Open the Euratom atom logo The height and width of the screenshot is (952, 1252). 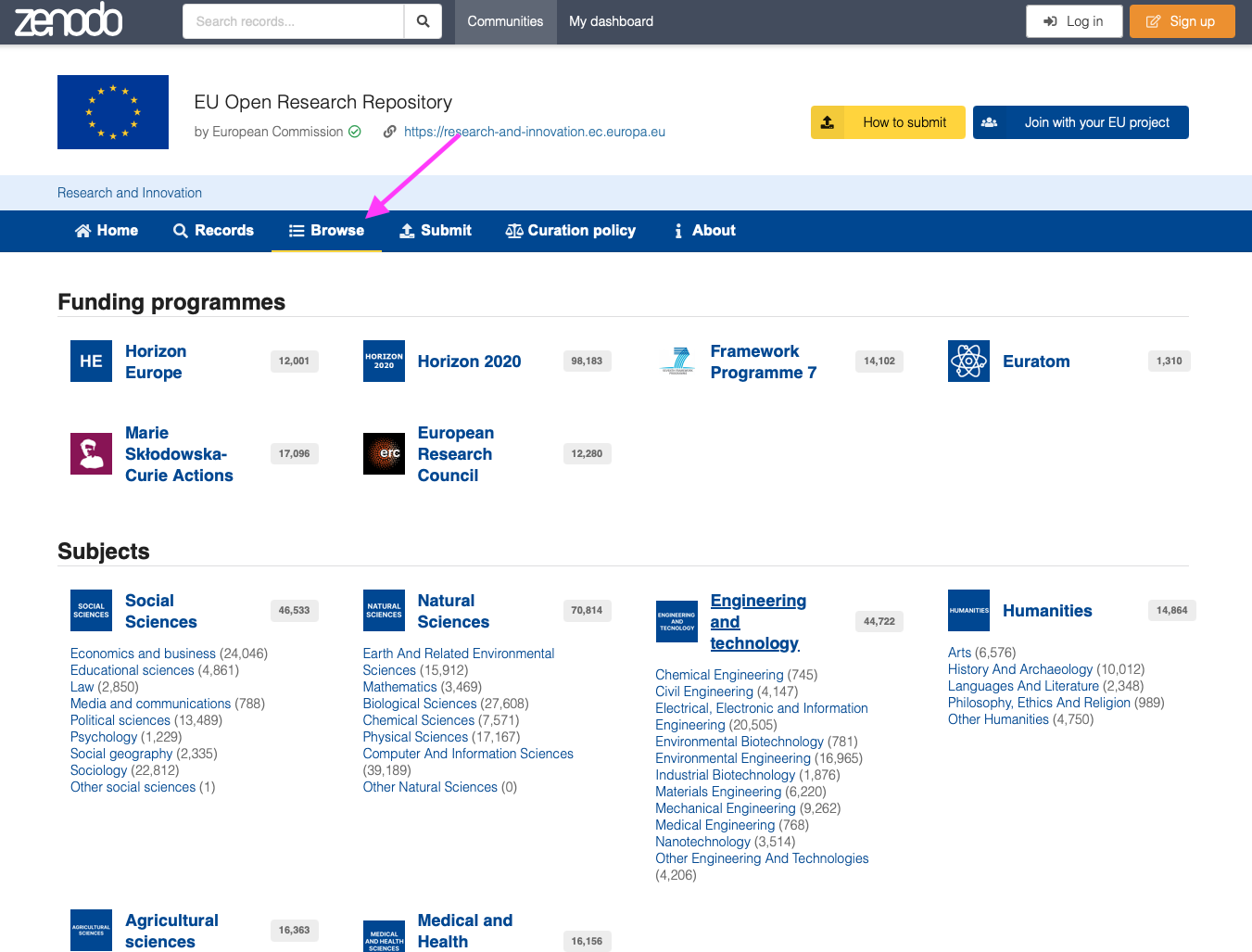[x=968, y=362]
